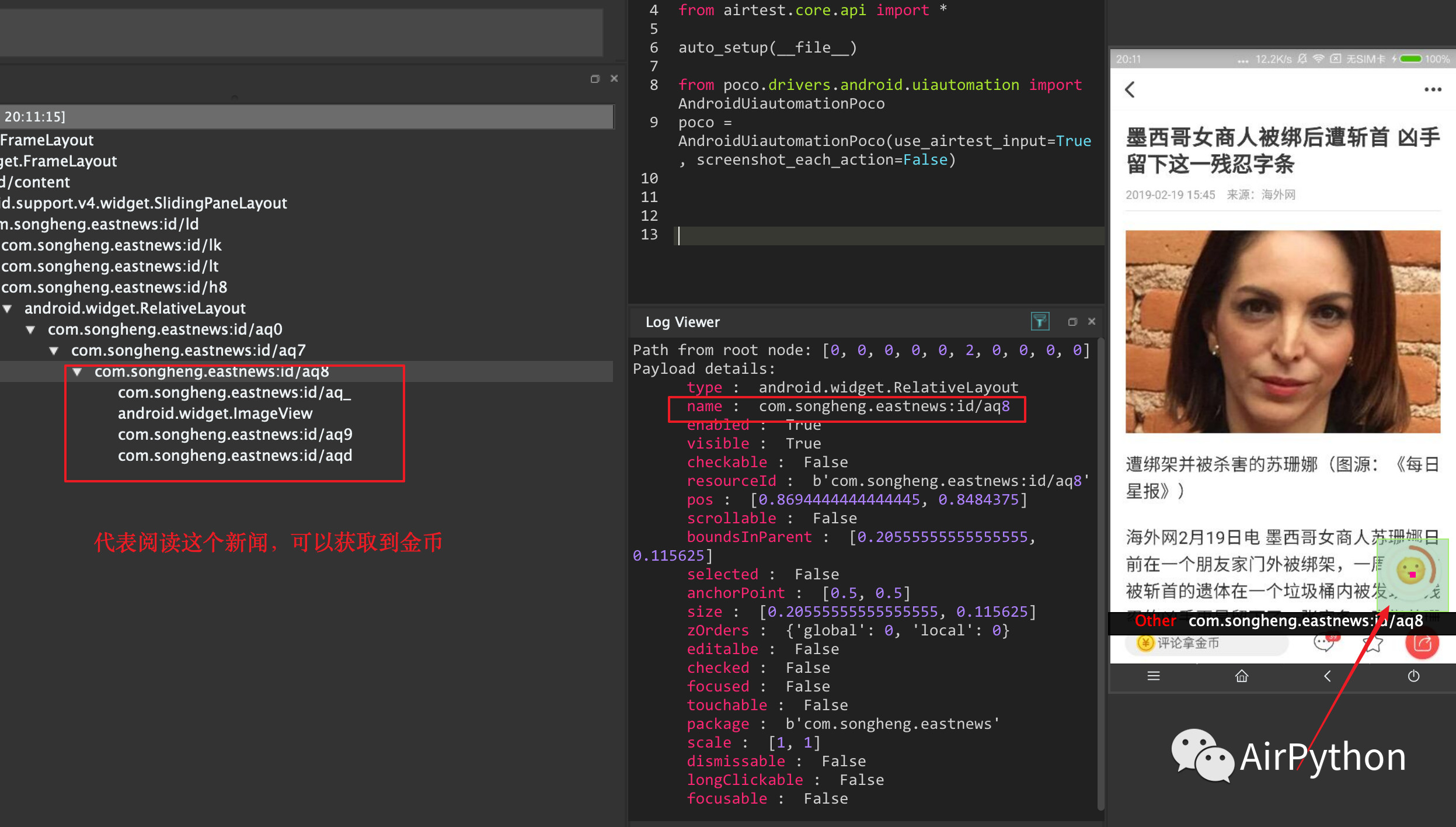Tap the star favorite icon
The width and height of the screenshot is (1456, 827).
click(1373, 644)
